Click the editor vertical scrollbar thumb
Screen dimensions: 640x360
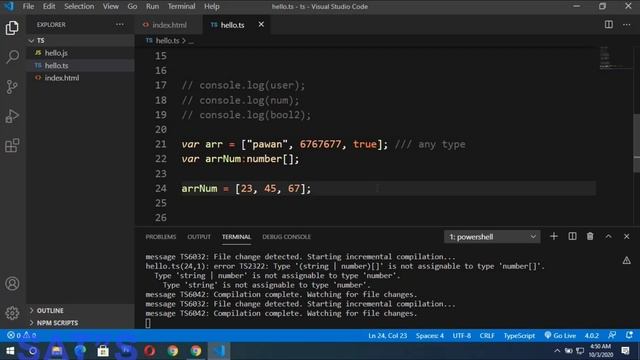(637, 143)
